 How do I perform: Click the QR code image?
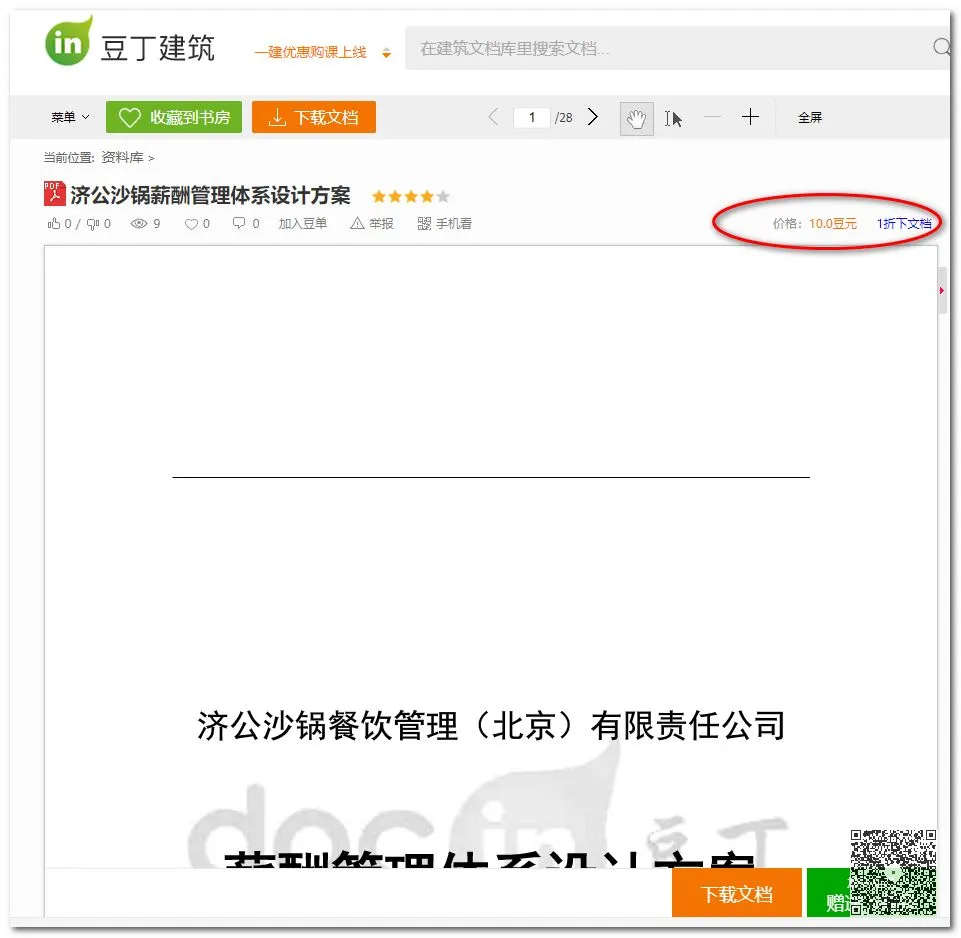pyautogui.click(x=893, y=872)
